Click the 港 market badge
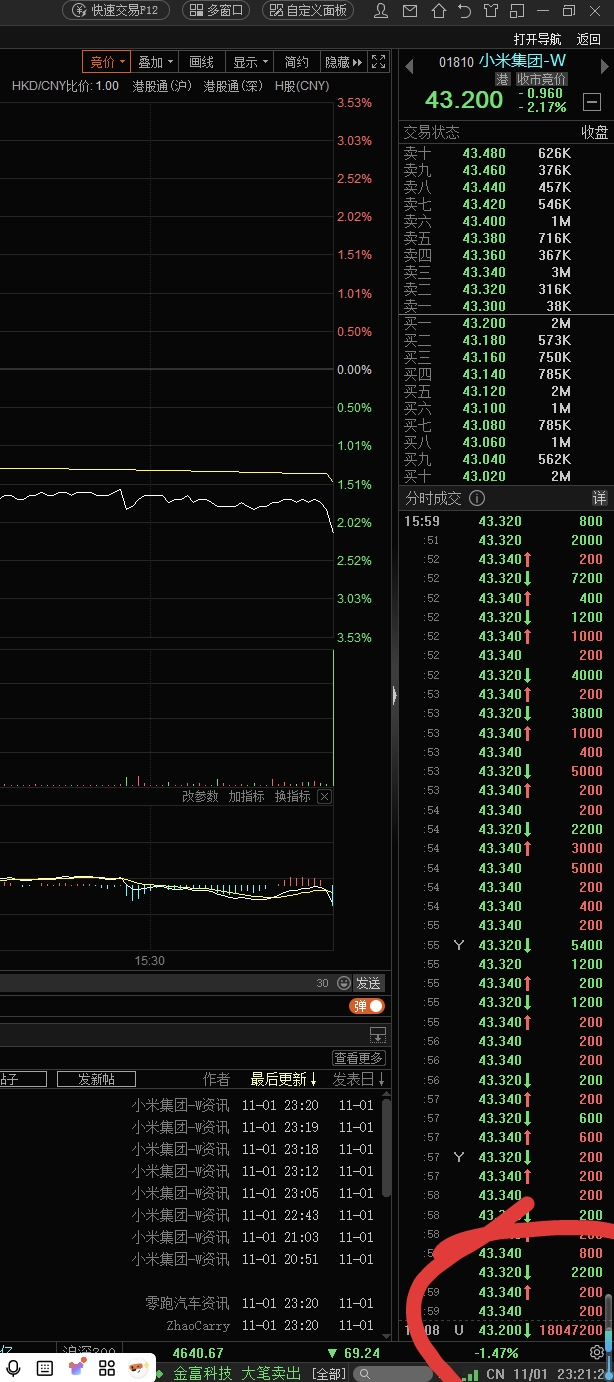This screenshot has width=614, height=1382. 502,79
